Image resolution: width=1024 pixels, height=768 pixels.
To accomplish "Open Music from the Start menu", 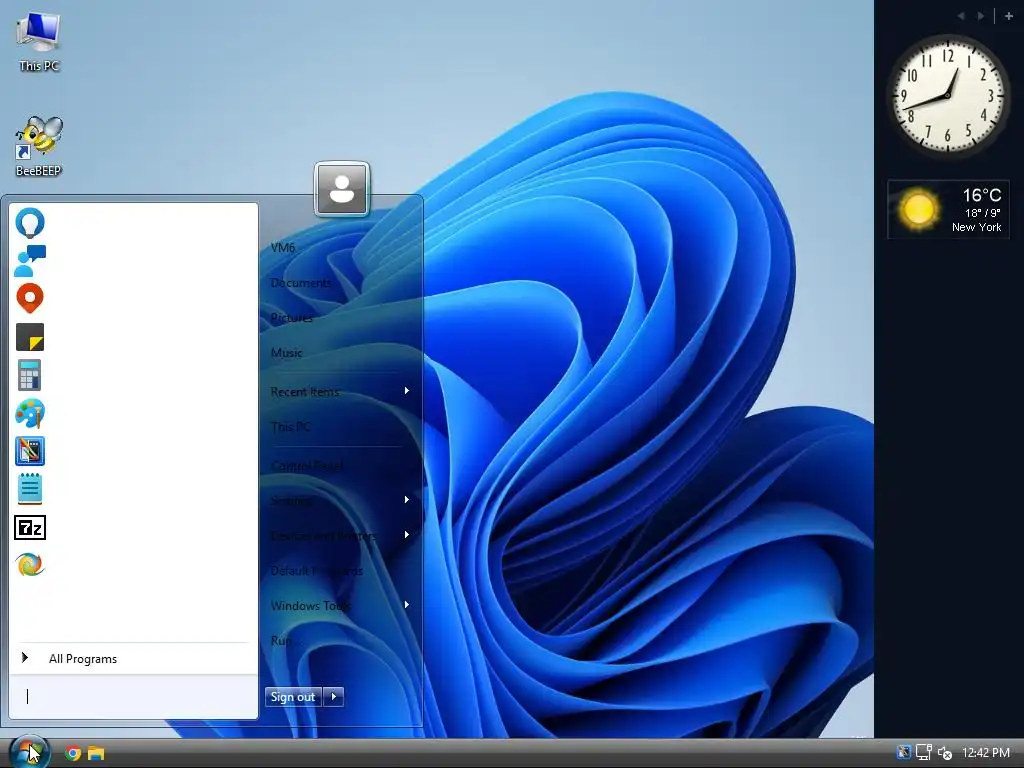I will point(286,353).
